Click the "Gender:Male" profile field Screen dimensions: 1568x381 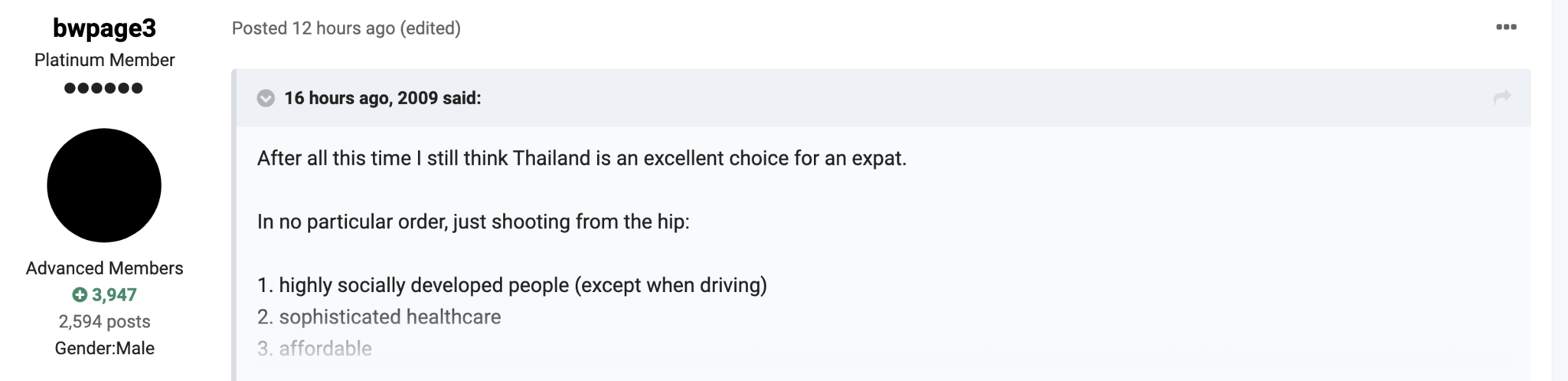[104, 348]
